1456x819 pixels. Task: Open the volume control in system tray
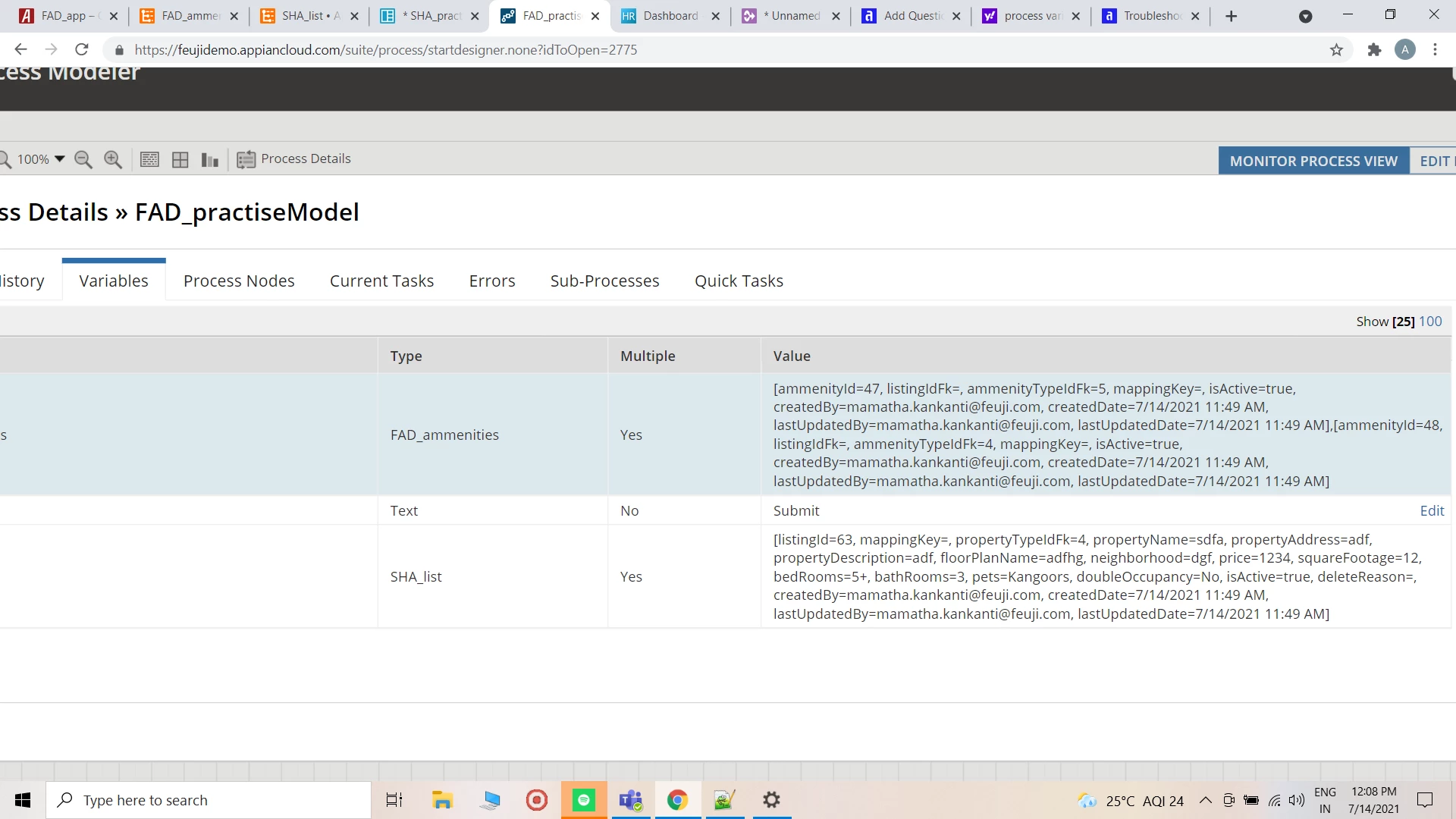1297,801
